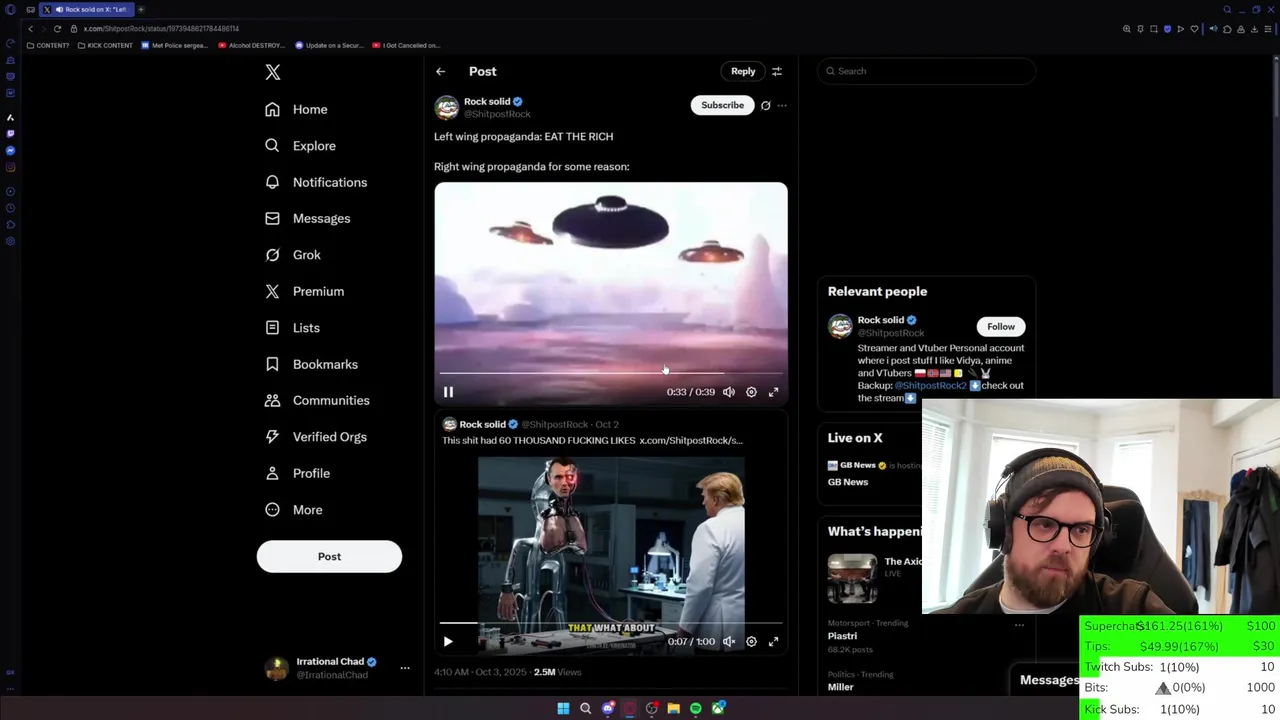Image resolution: width=1280 pixels, height=720 pixels.
Task: Seek on the quoted video progress bar
Action: pos(611,622)
